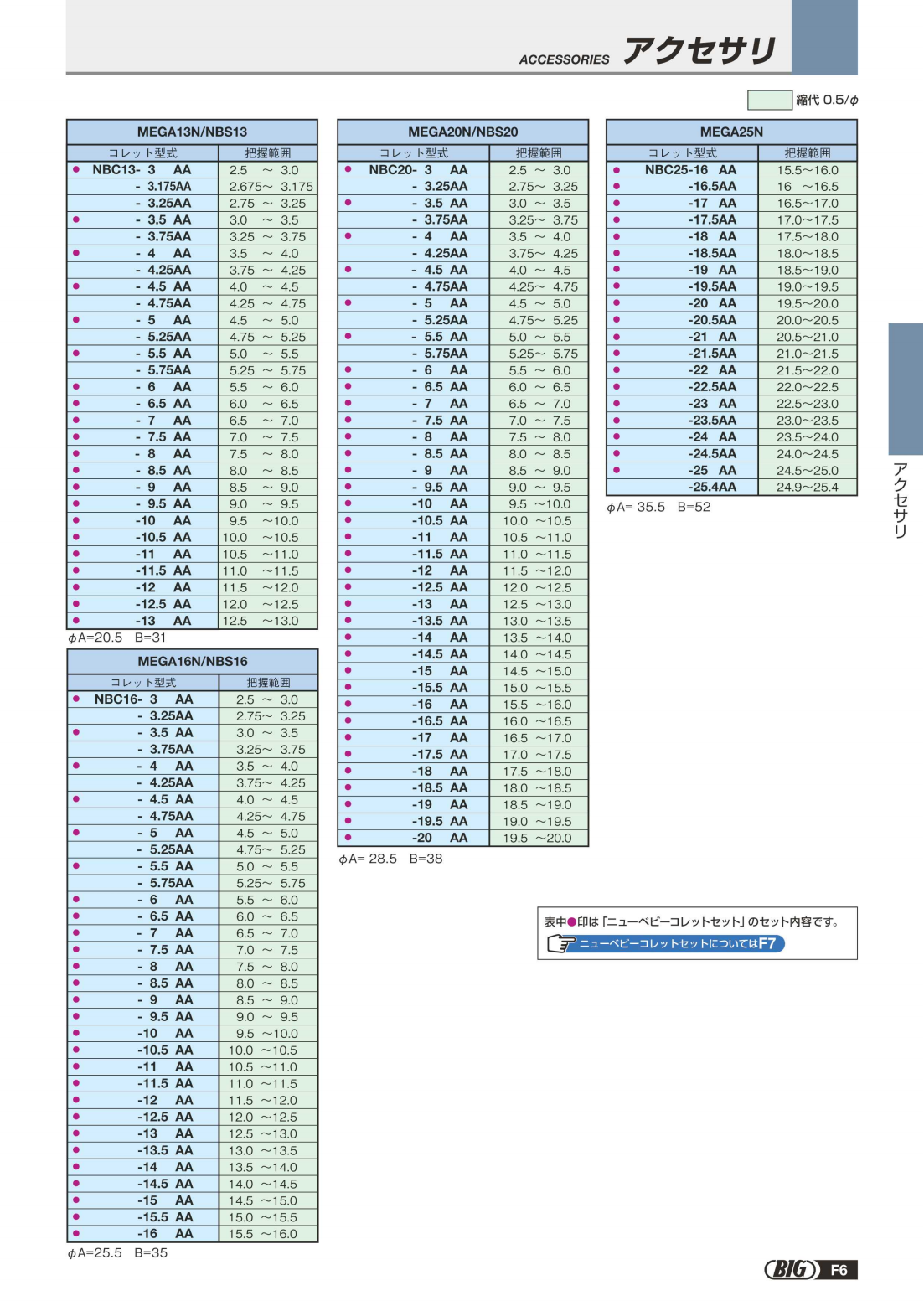Click the light green 縮代 legend swatch
924x1306 pixels.
769,100
